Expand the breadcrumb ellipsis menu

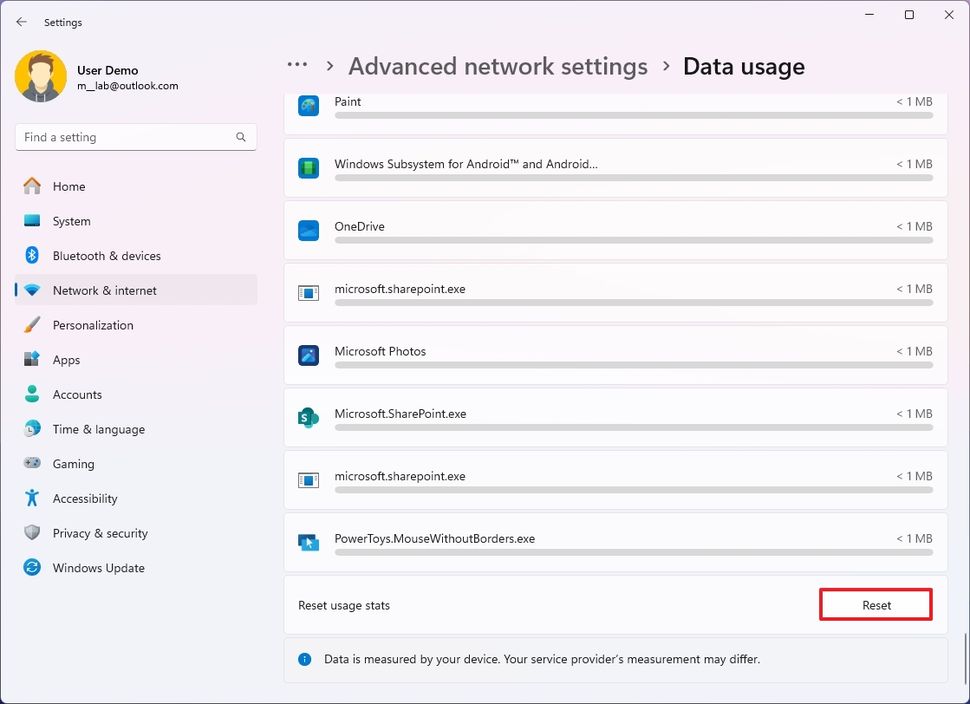297,64
